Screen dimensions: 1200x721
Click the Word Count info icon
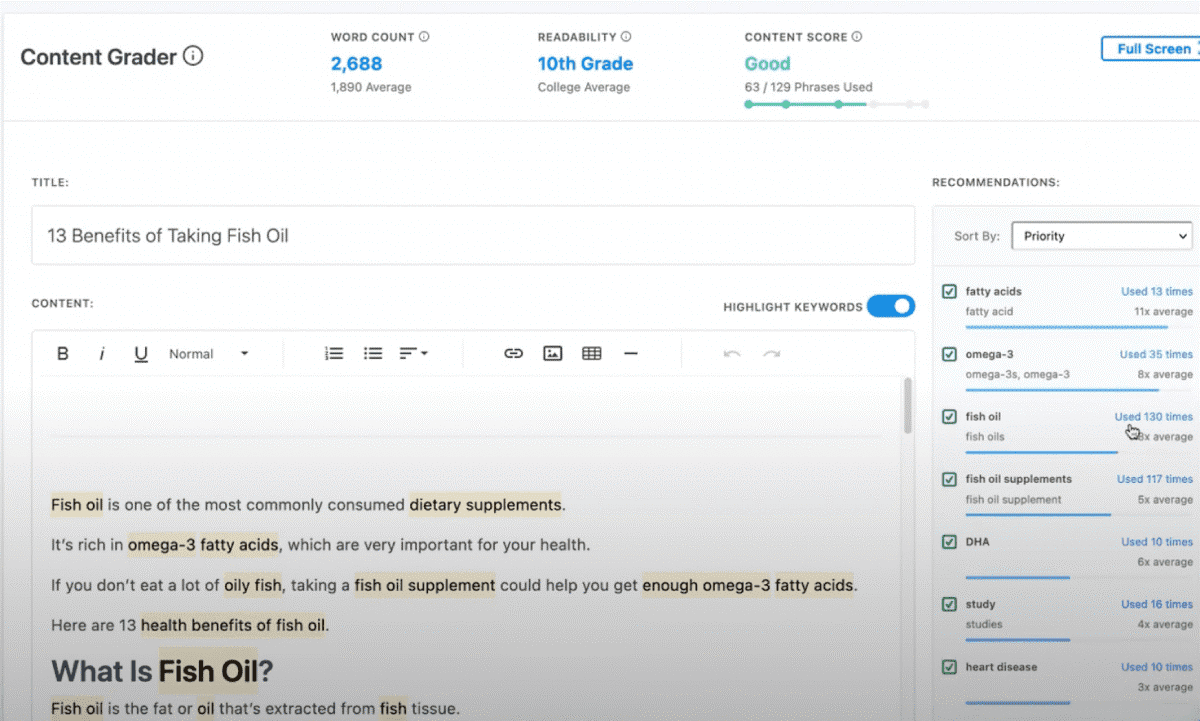[424, 37]
